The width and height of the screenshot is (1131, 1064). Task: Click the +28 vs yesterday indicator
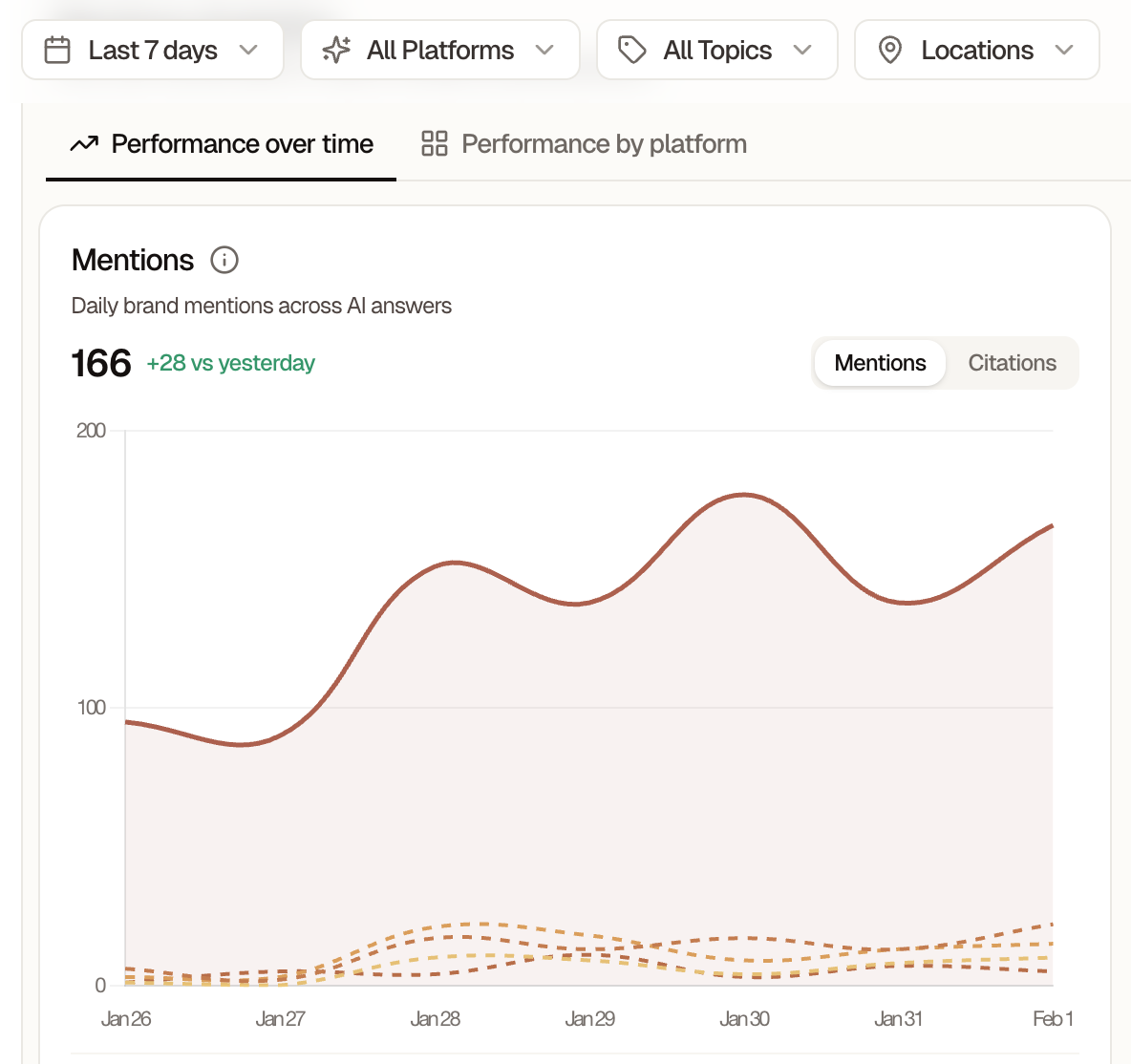pyautogui.click(x=230, y=363)
